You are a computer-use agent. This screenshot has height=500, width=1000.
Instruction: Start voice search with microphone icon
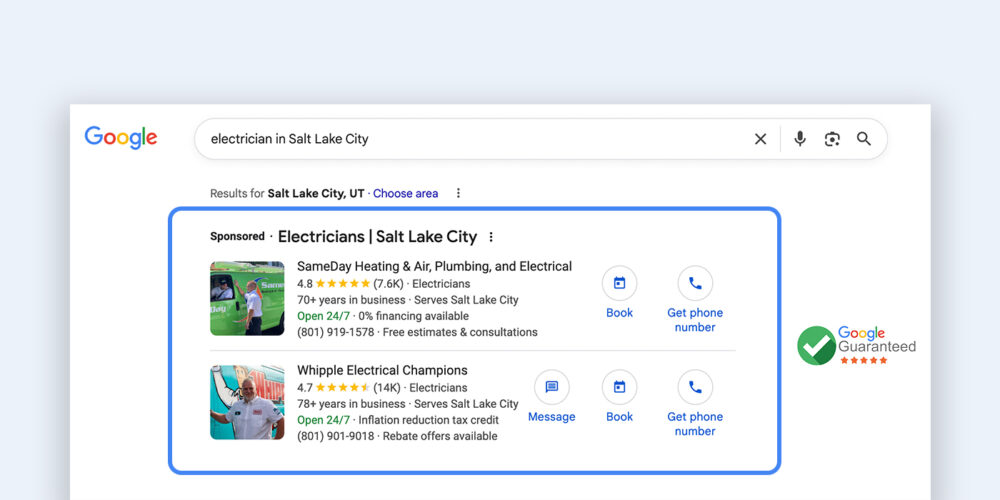tap(799, 139)
